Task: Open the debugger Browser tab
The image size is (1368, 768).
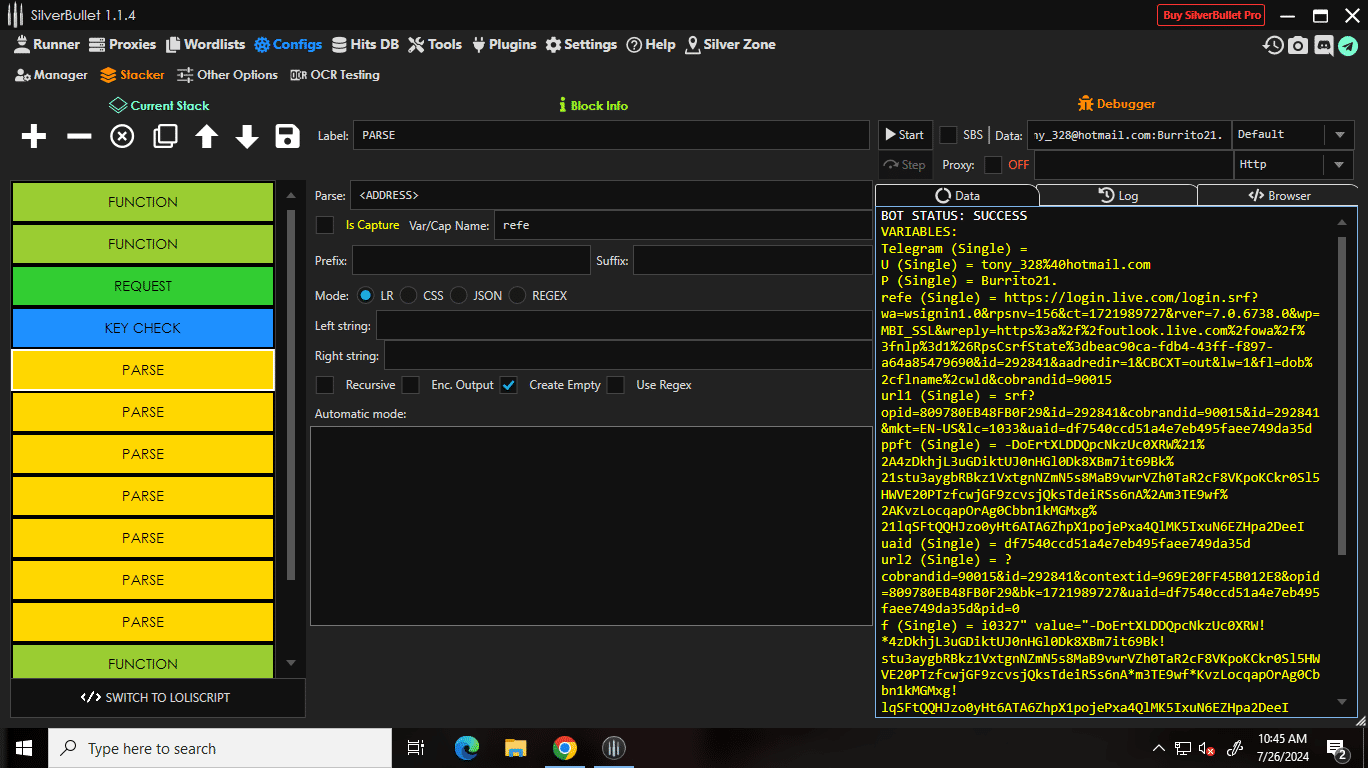Action: pyautogui.click(x=1278, y=195)
